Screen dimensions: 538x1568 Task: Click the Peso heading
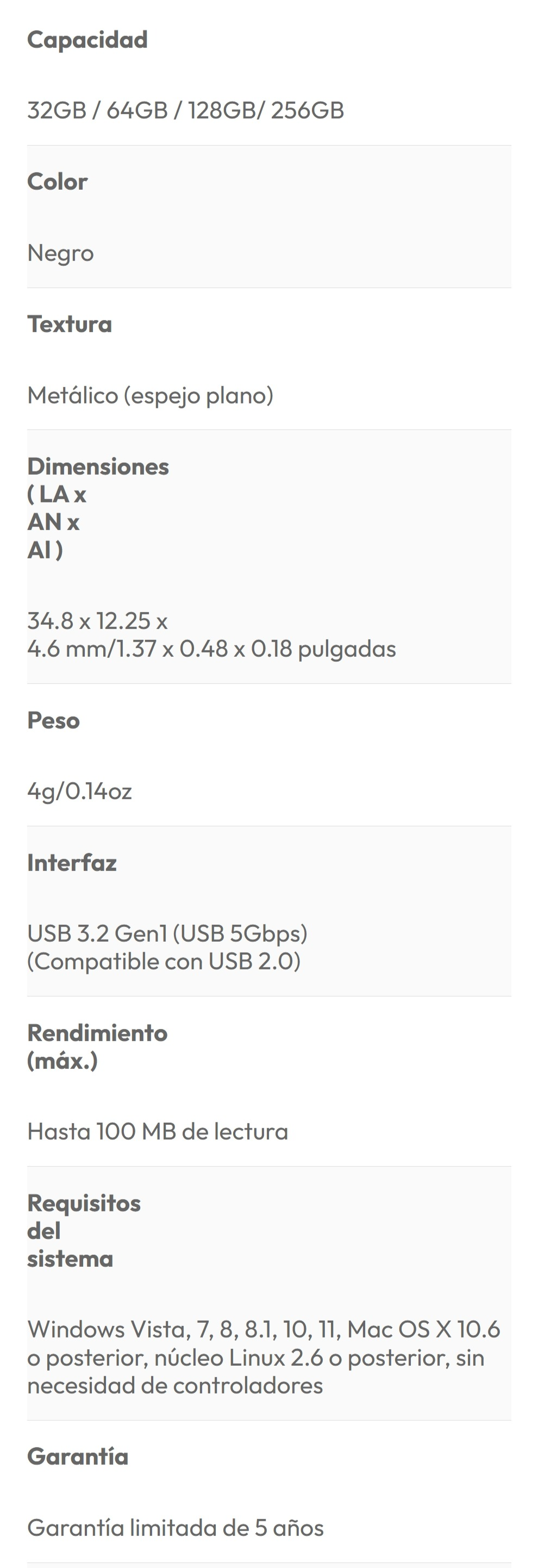[54, 720]
